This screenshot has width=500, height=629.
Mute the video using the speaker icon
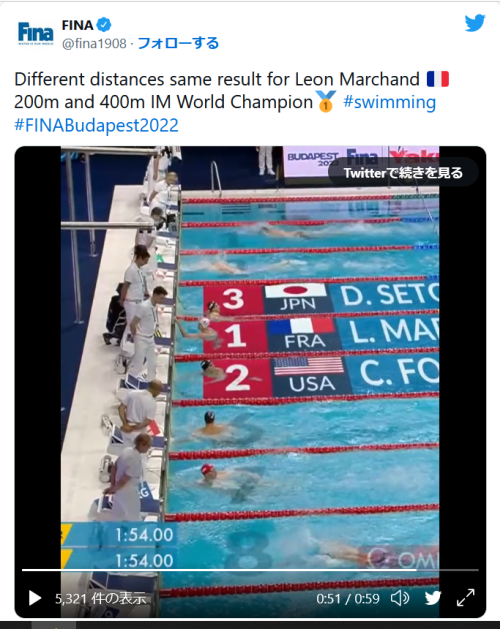pyautogui.click(x=400, y=598)
